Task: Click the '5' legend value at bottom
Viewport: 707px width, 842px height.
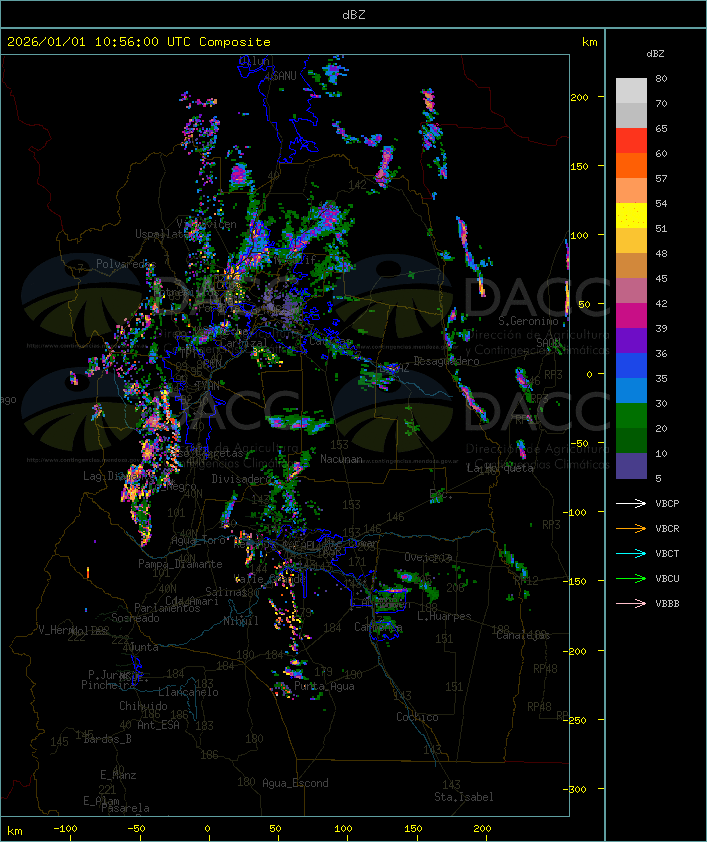Action: [x=658, y=478]
